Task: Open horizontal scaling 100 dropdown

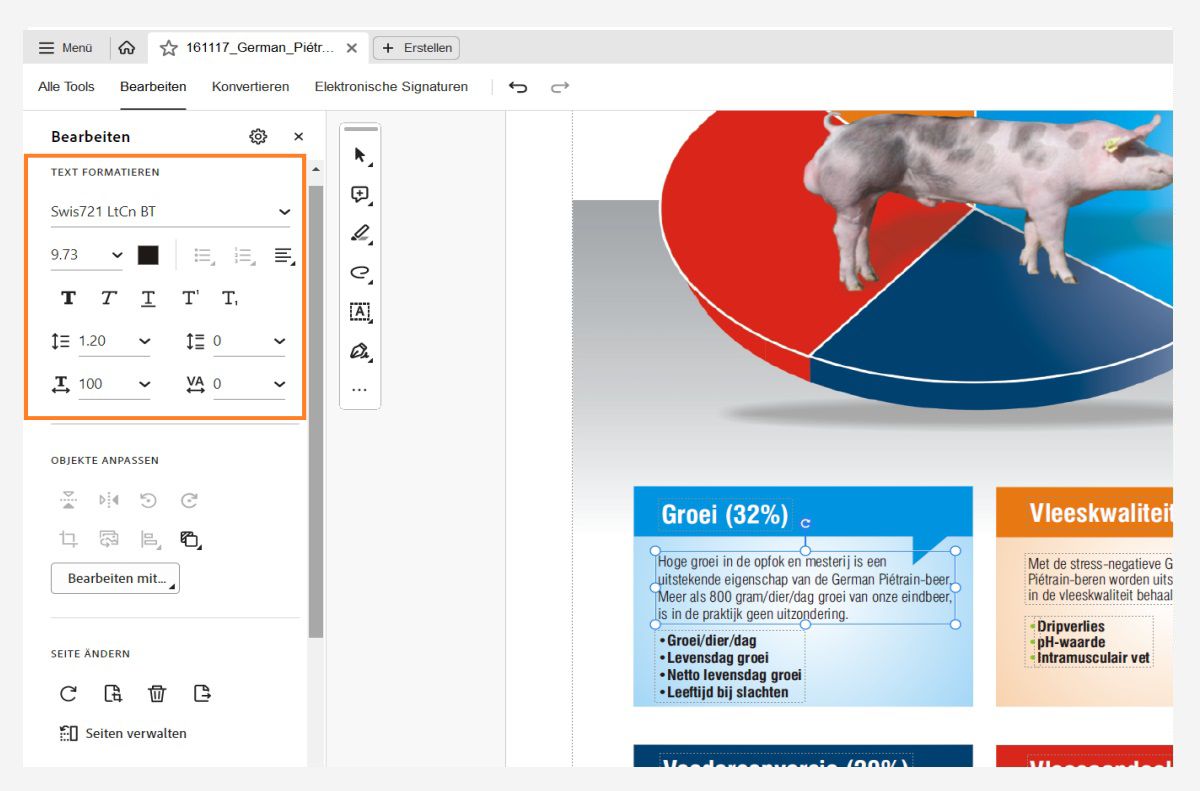Action: pyautogui.click(x=114, y=384)
